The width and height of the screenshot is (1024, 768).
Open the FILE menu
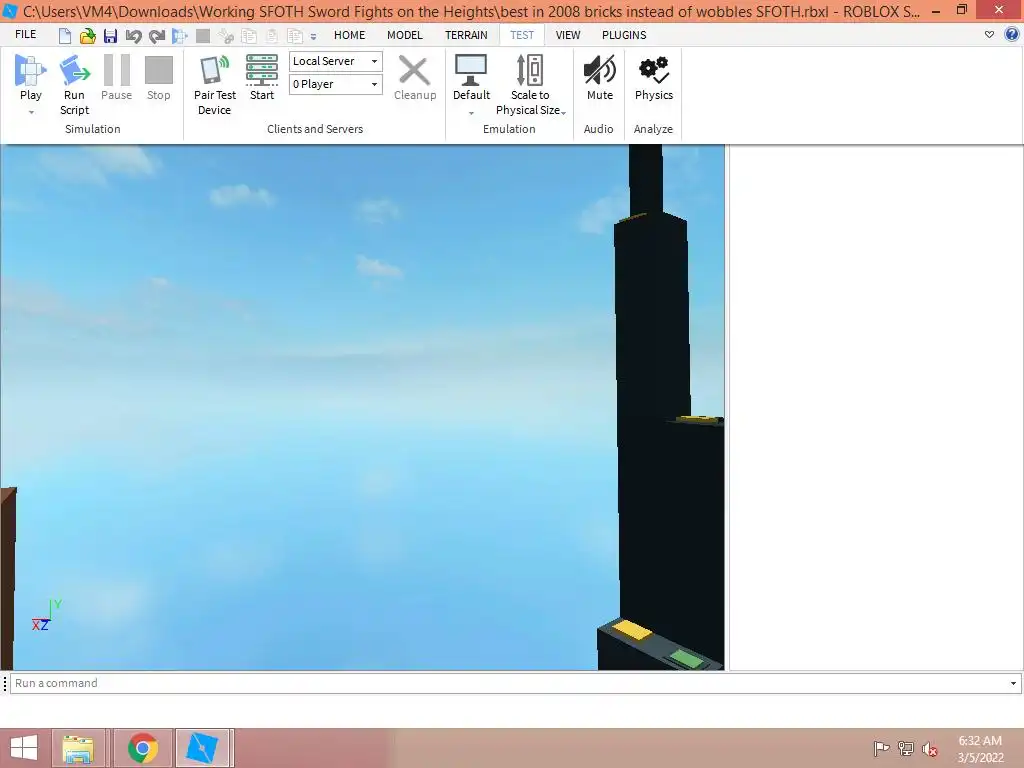tap(25, 35)
